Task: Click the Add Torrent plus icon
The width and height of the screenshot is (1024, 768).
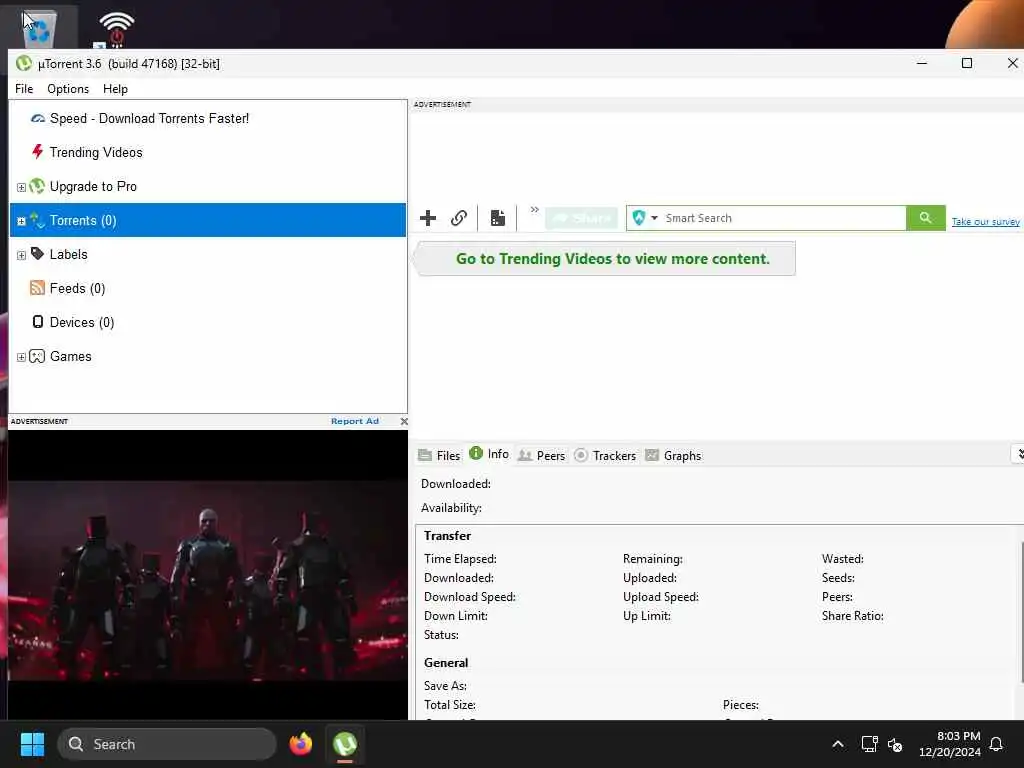Action: click(x=428, y=218)
